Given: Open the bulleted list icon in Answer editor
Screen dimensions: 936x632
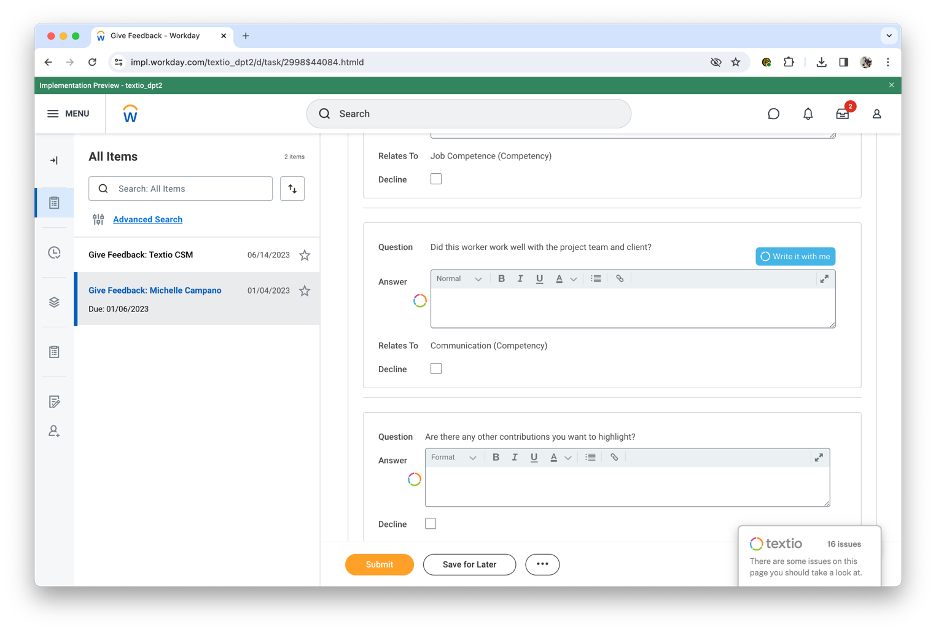Looking at the screenshot, I should coord(595,278).
